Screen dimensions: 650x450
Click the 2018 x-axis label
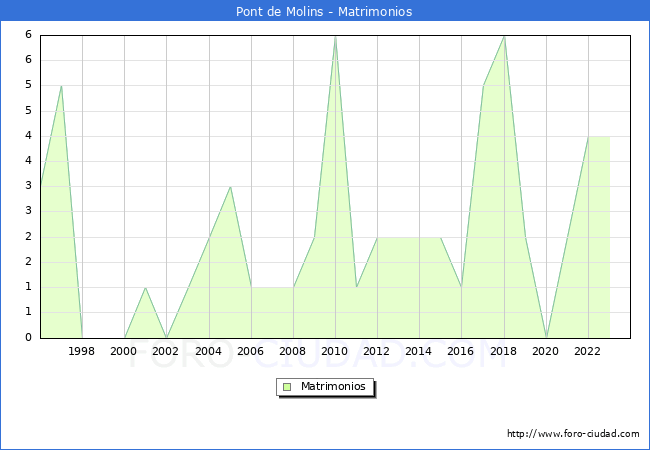pos(503,351)
